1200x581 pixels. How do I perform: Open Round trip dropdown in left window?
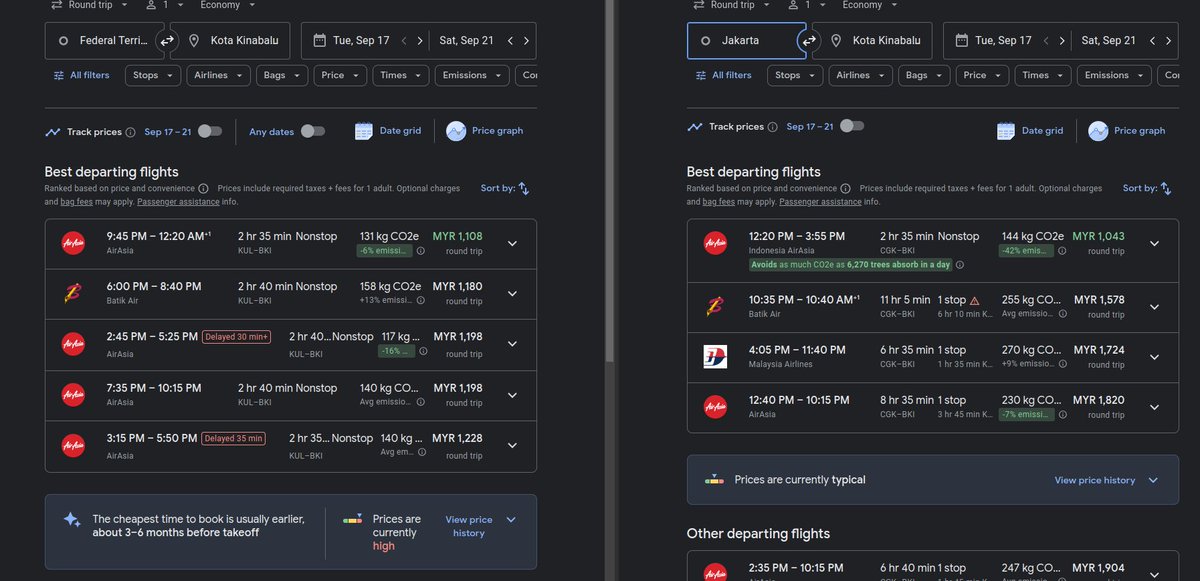click(x=88, y=5)
